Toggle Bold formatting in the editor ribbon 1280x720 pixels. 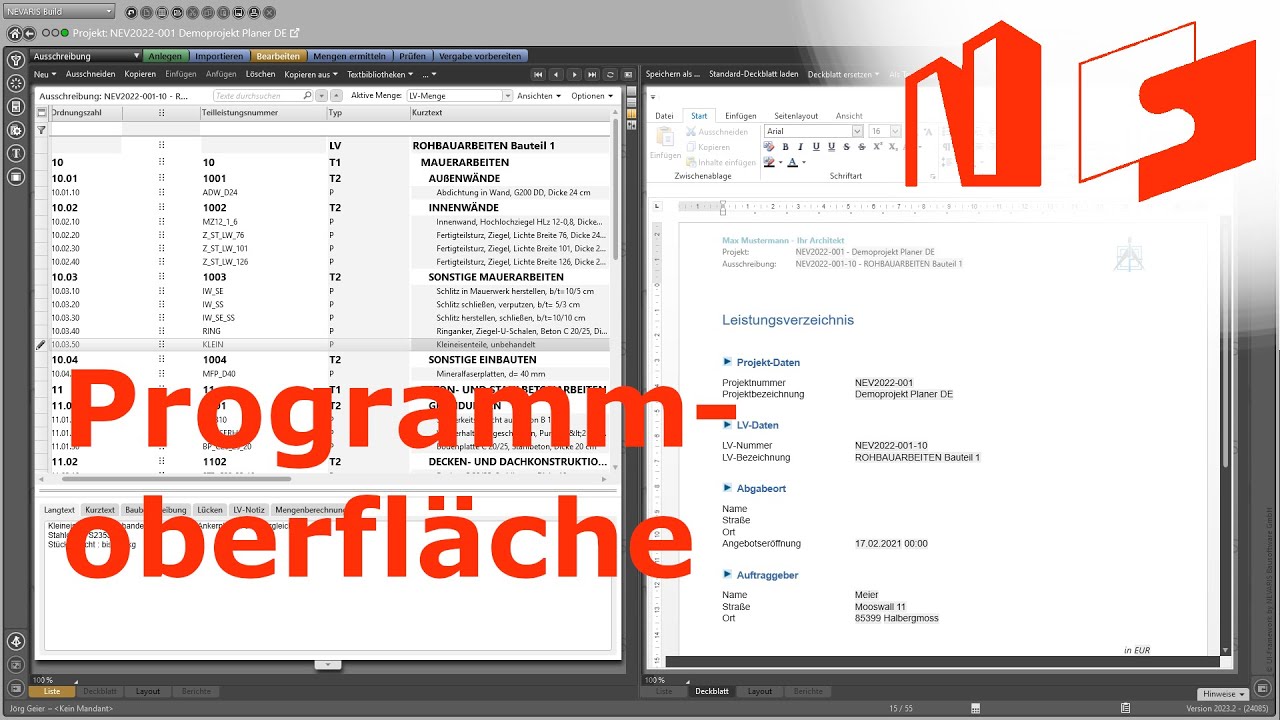[x=784, y=147]
